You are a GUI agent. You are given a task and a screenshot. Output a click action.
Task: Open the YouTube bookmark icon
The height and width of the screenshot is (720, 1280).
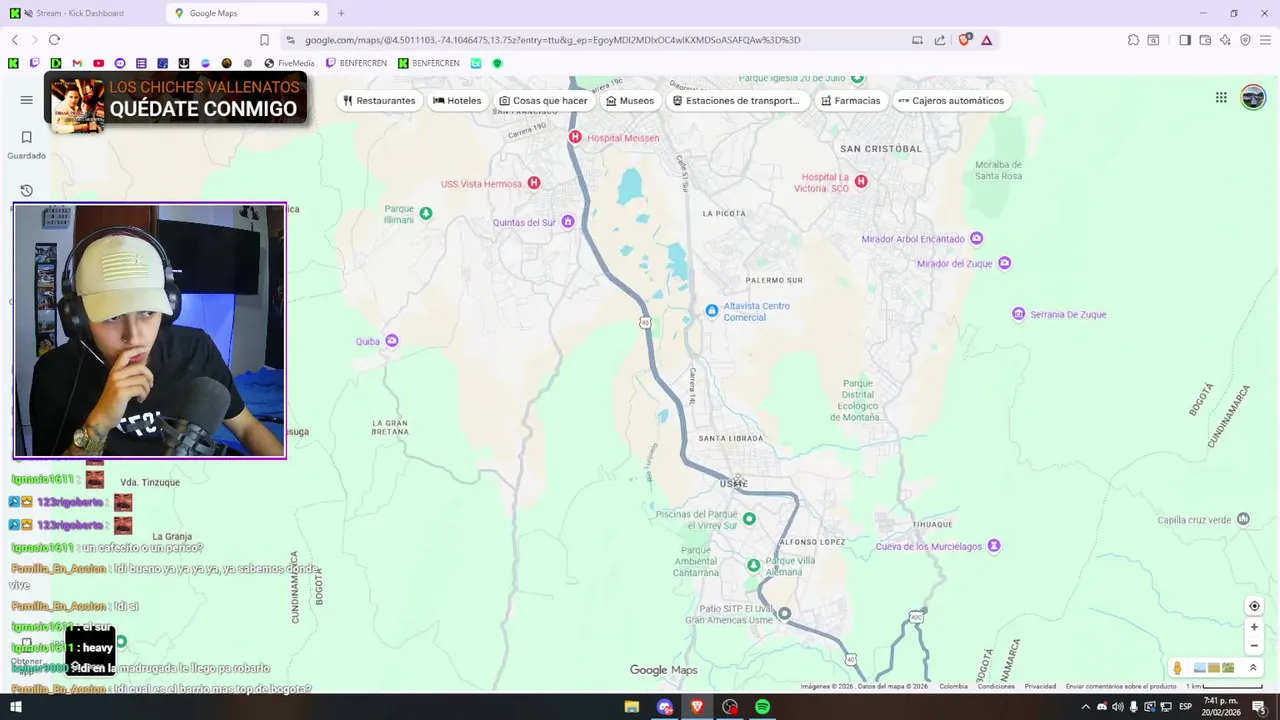[98, 63]
